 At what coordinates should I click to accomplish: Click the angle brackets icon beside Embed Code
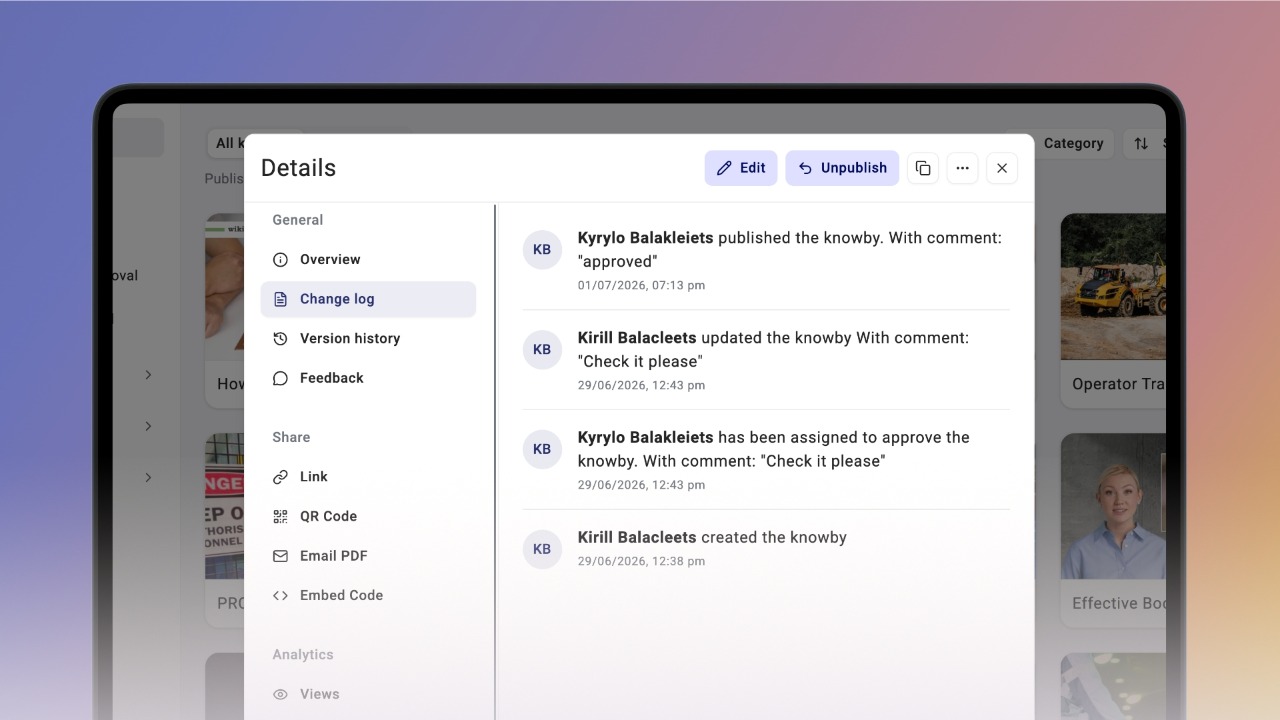280,596
